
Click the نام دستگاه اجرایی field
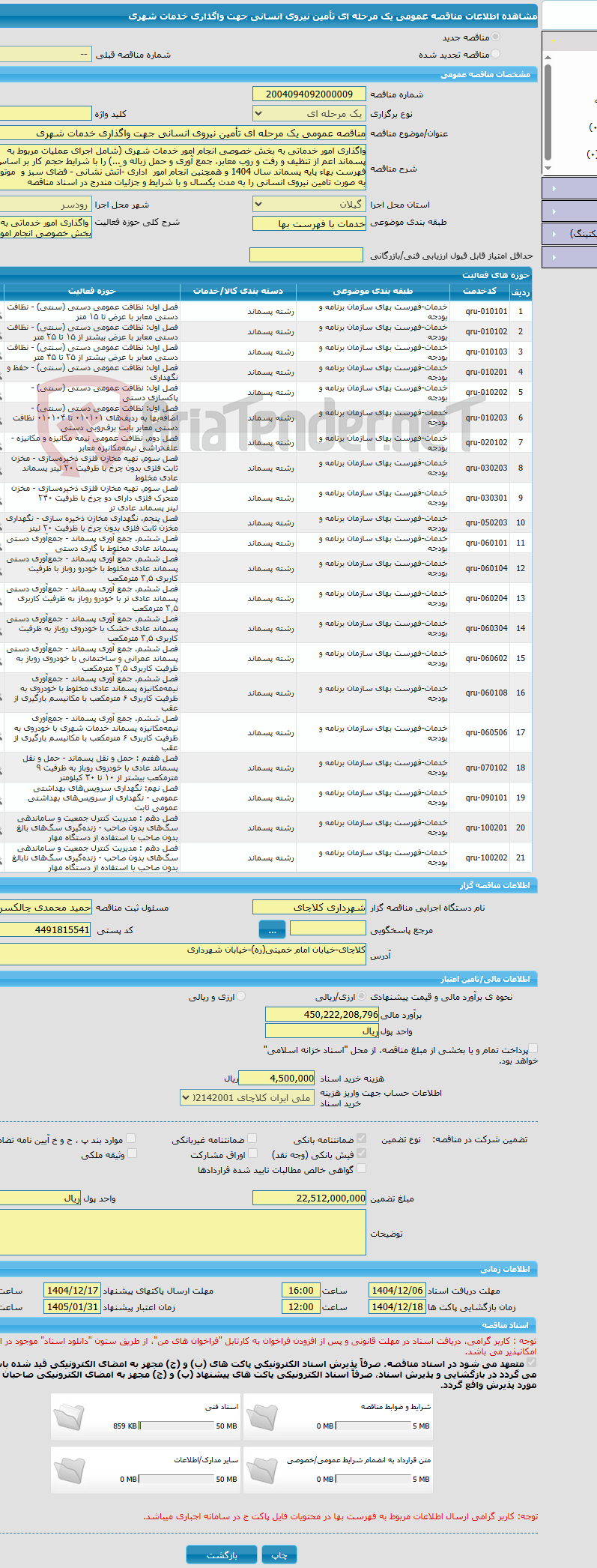coord(309,907)
